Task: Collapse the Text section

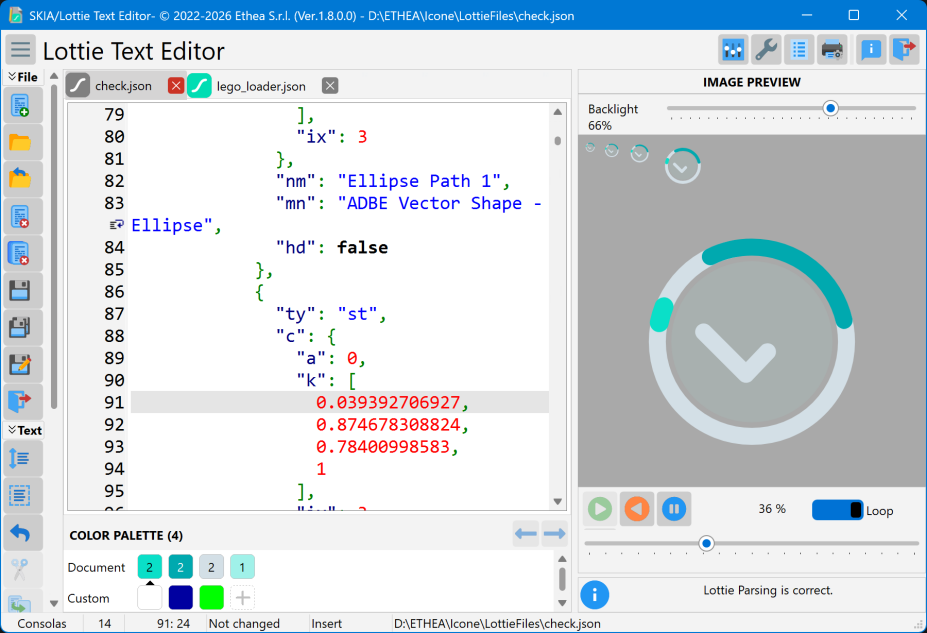Action: (24, 430)
